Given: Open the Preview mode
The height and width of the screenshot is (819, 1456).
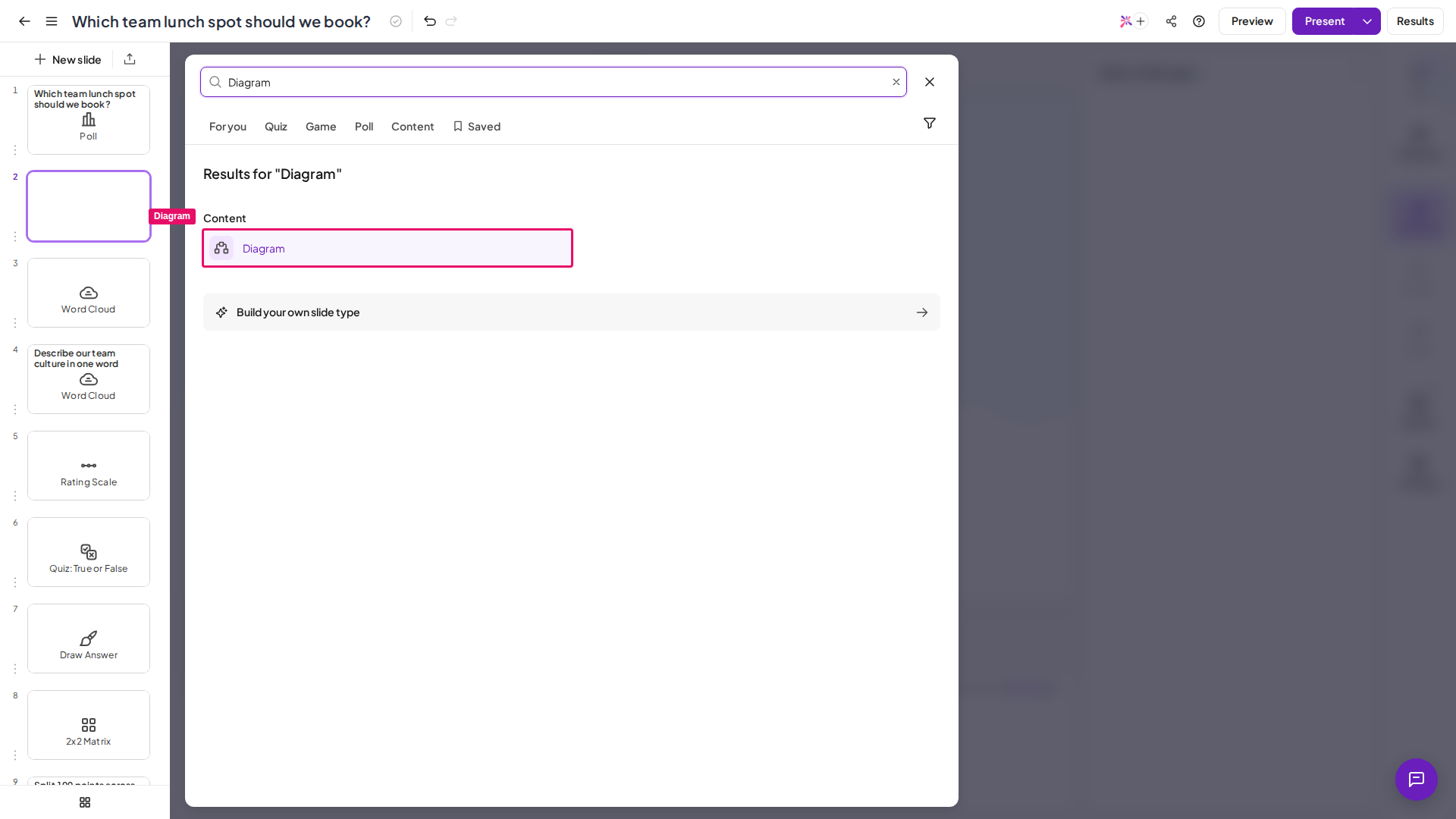Looking at the screenshot, I should [1252, 21].
